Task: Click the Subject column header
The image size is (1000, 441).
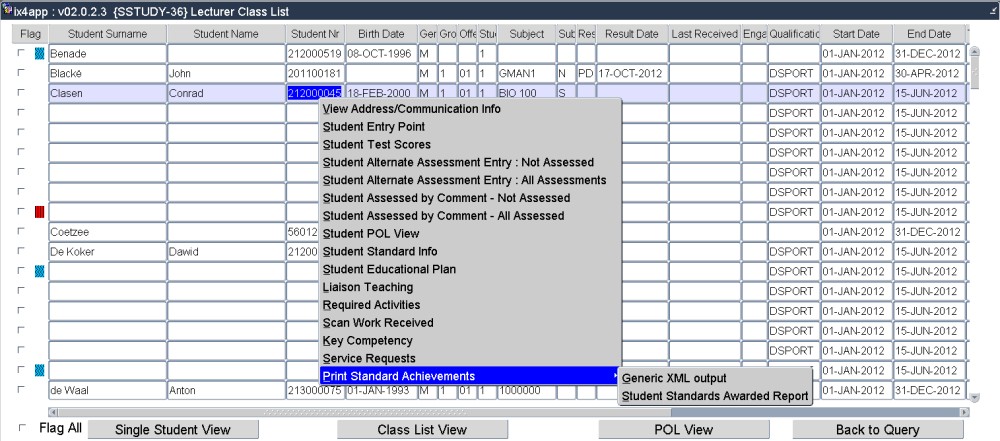Action: pyautogui.click(x=527, y=34)
